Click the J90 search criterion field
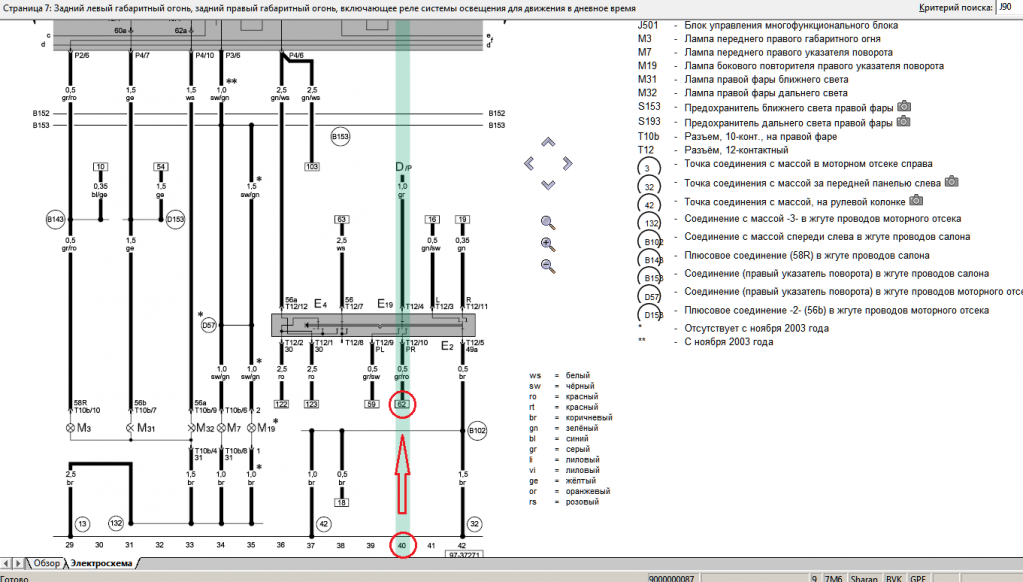 (x=1008, y=7)
